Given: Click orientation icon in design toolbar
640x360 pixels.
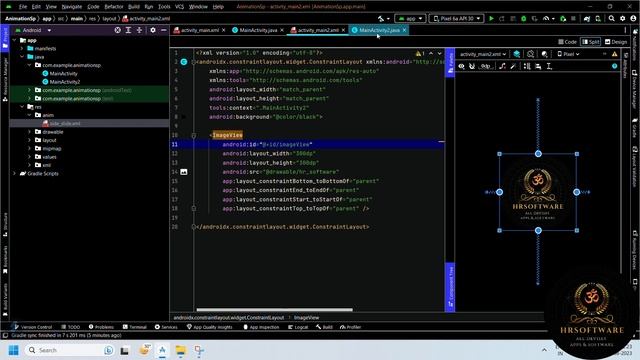Looking at the screenshot, I should point(530,54).
